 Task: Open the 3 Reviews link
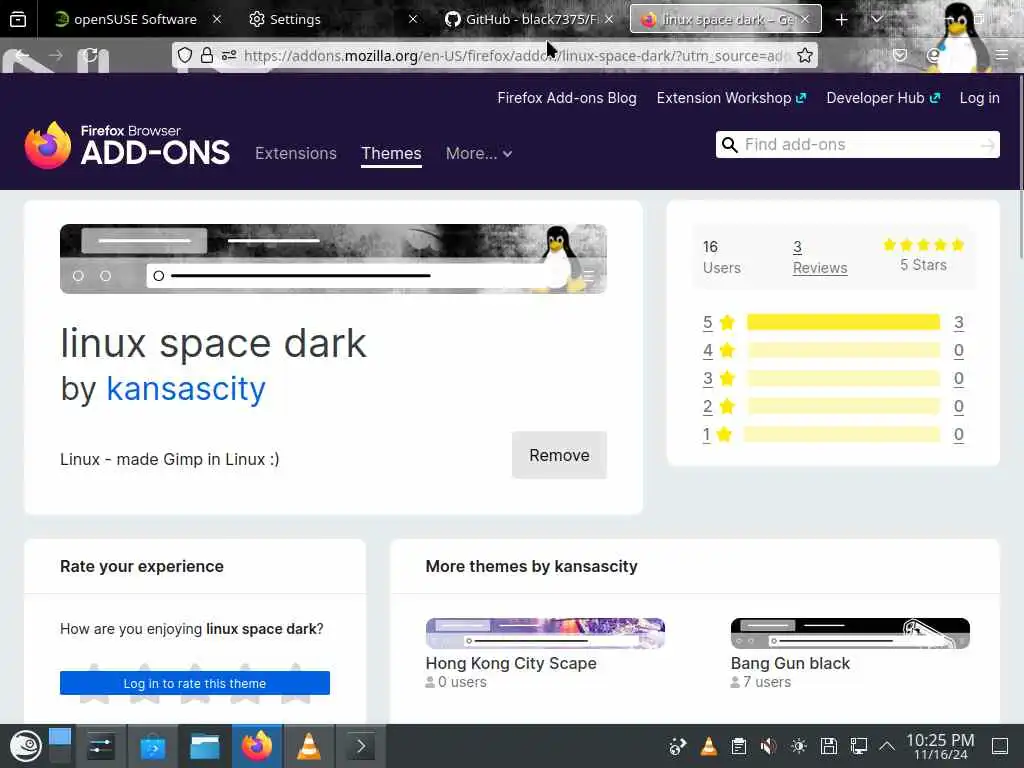pyautogui.click(x=820, y=257)
